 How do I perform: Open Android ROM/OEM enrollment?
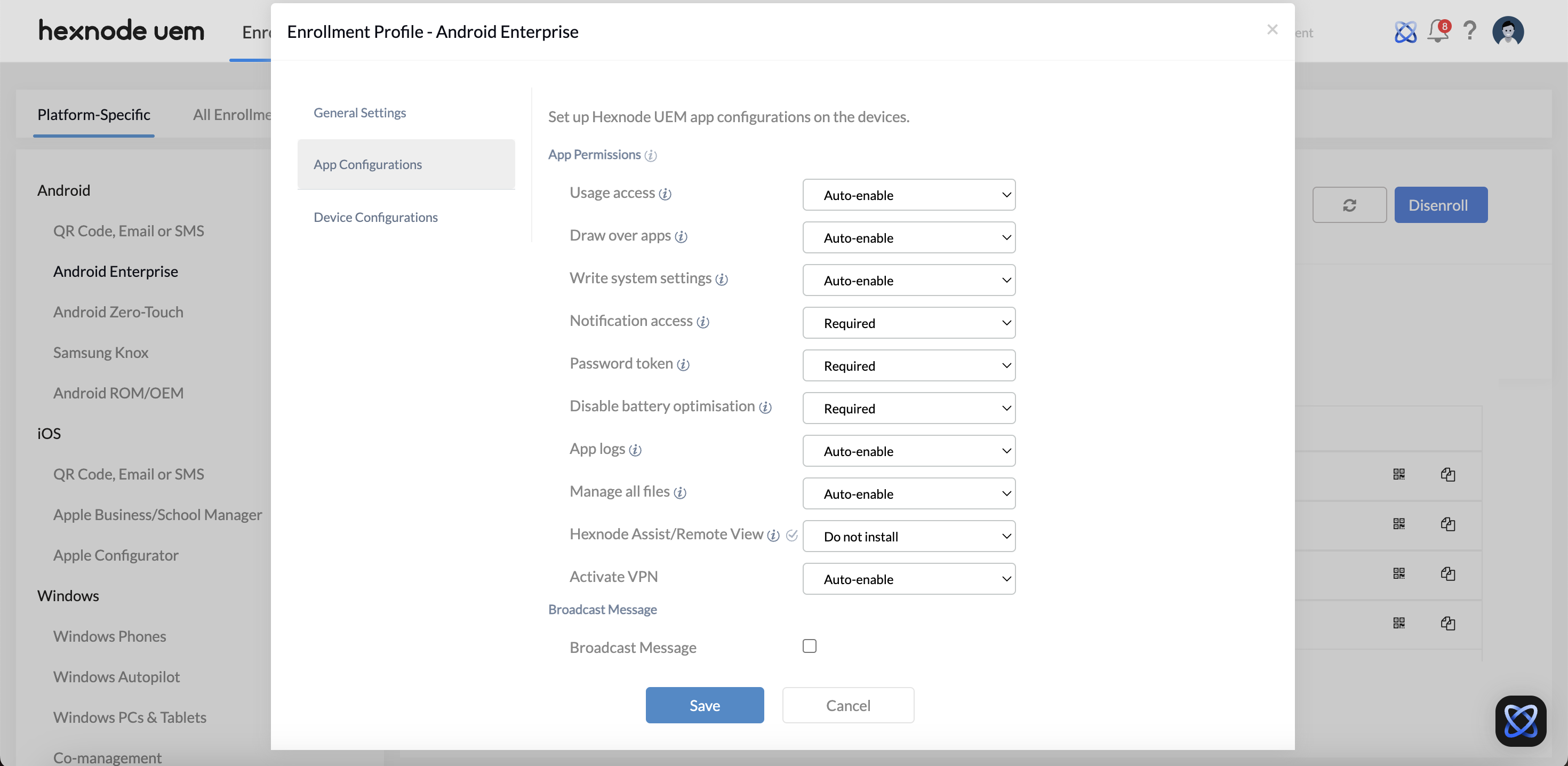(118, 393)
